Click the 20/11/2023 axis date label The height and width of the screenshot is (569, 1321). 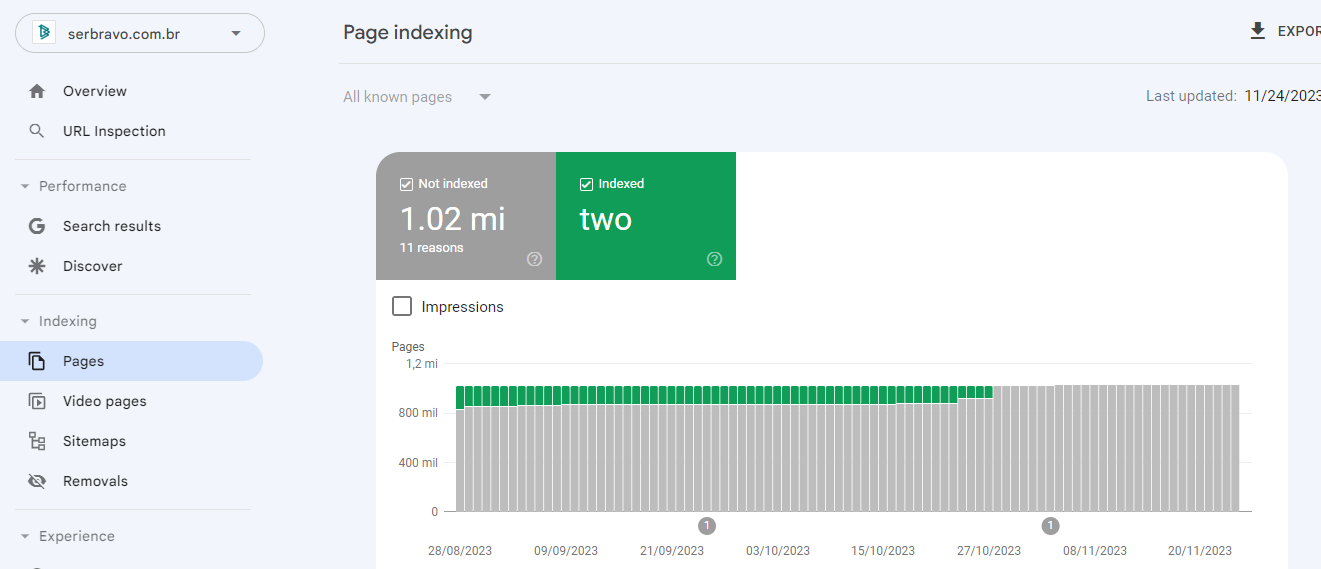pyautogui.click(x=1200, y=551)
